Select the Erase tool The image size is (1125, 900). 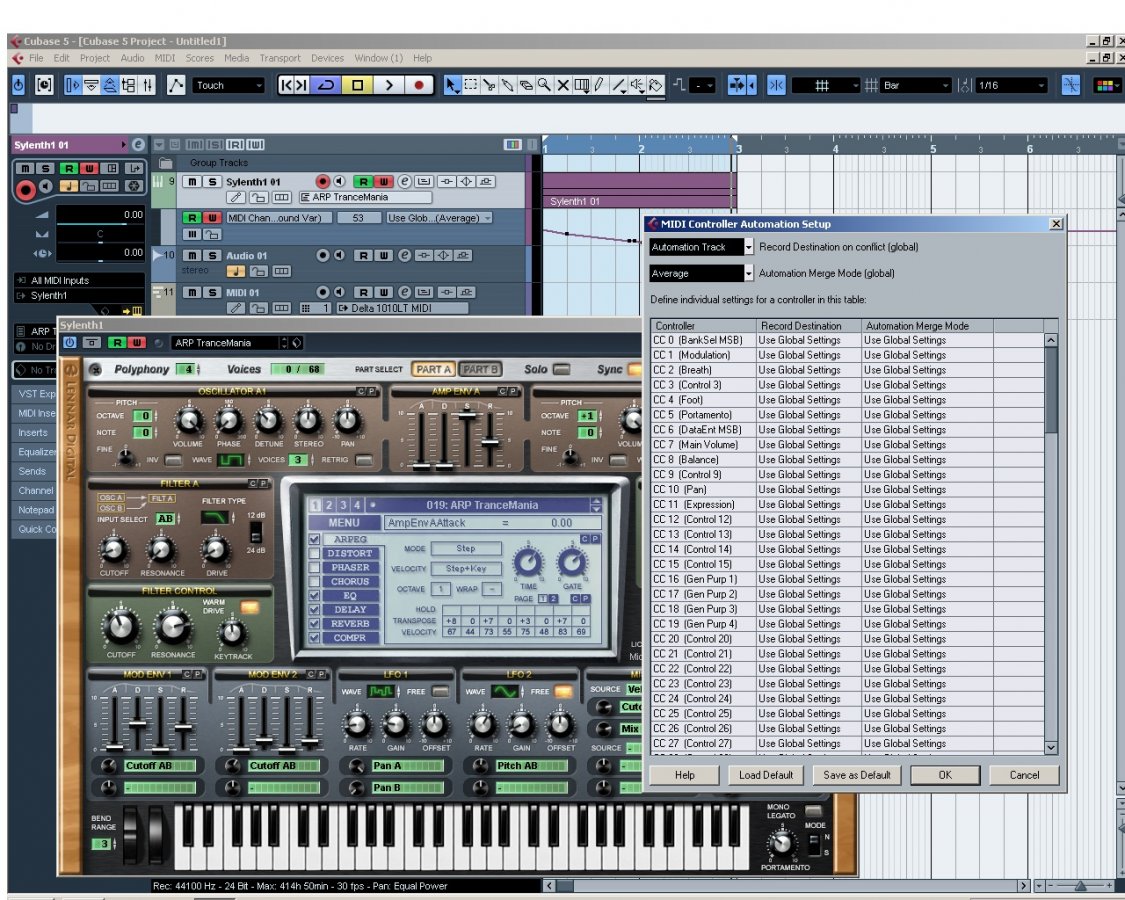tap(526, 85)
